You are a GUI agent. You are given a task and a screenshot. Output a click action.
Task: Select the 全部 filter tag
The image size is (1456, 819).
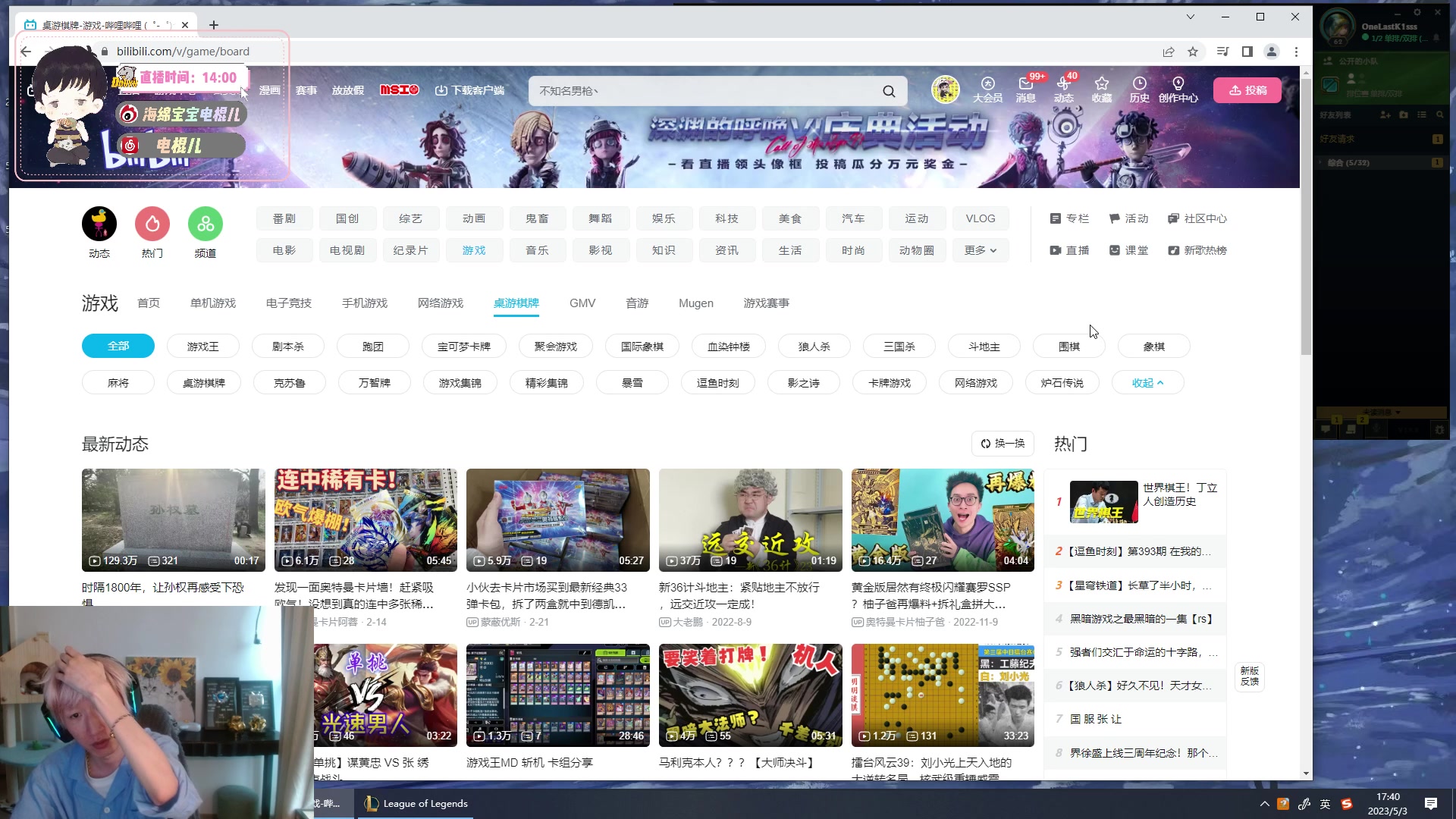(118, 346)
